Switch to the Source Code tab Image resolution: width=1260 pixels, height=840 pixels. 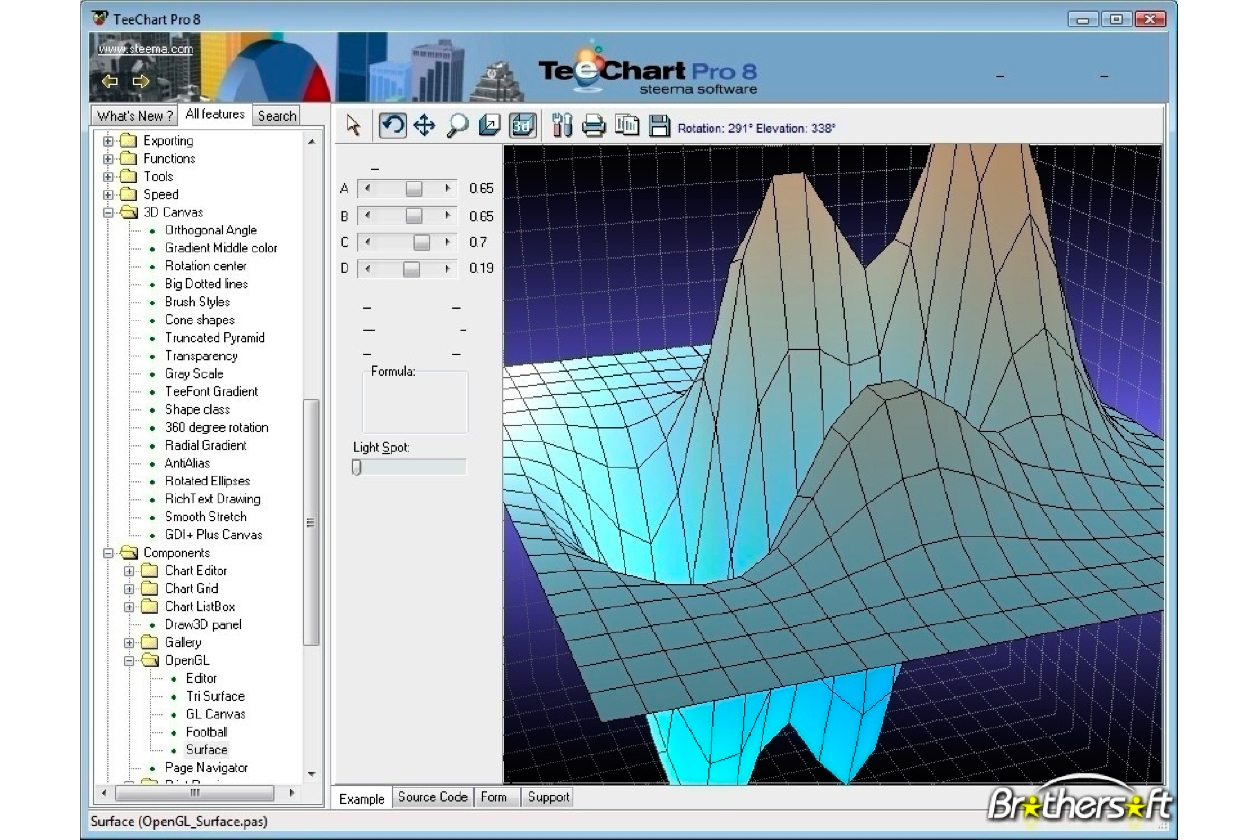tap(432, 797)
